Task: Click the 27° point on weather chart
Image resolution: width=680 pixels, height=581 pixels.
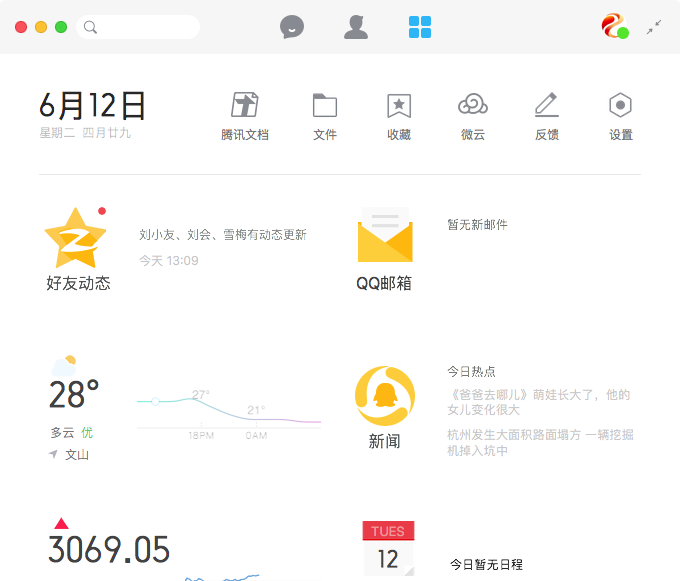Action: point(201,395)
